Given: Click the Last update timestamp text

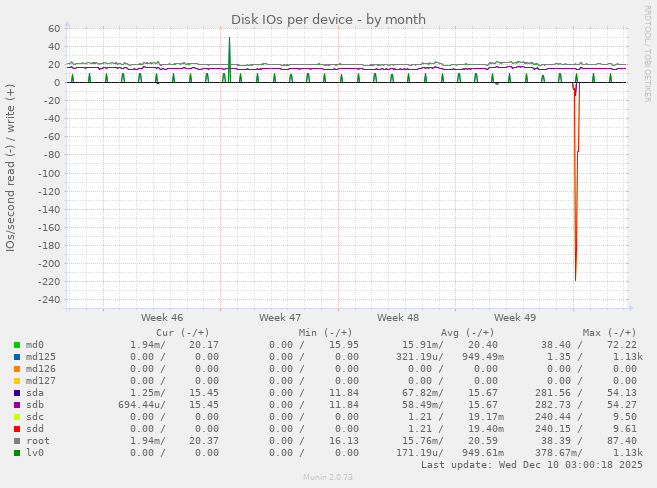Looking at the screenshot, I should 532,465.
